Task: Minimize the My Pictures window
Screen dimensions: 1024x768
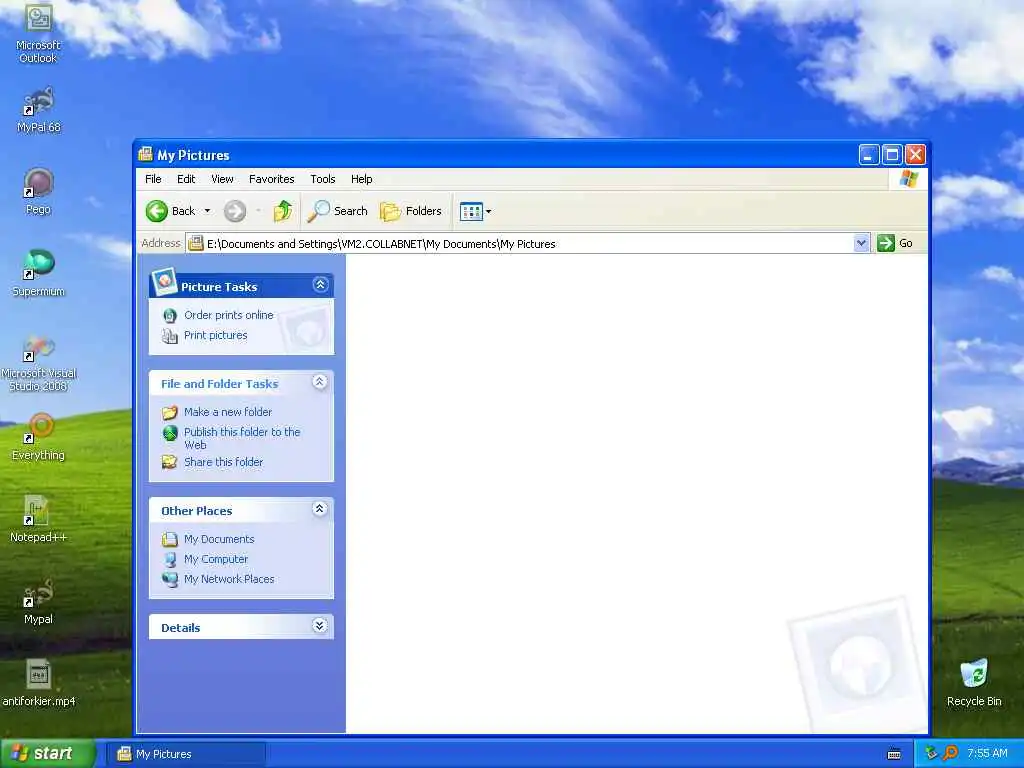Action: (x=869, y=155)
